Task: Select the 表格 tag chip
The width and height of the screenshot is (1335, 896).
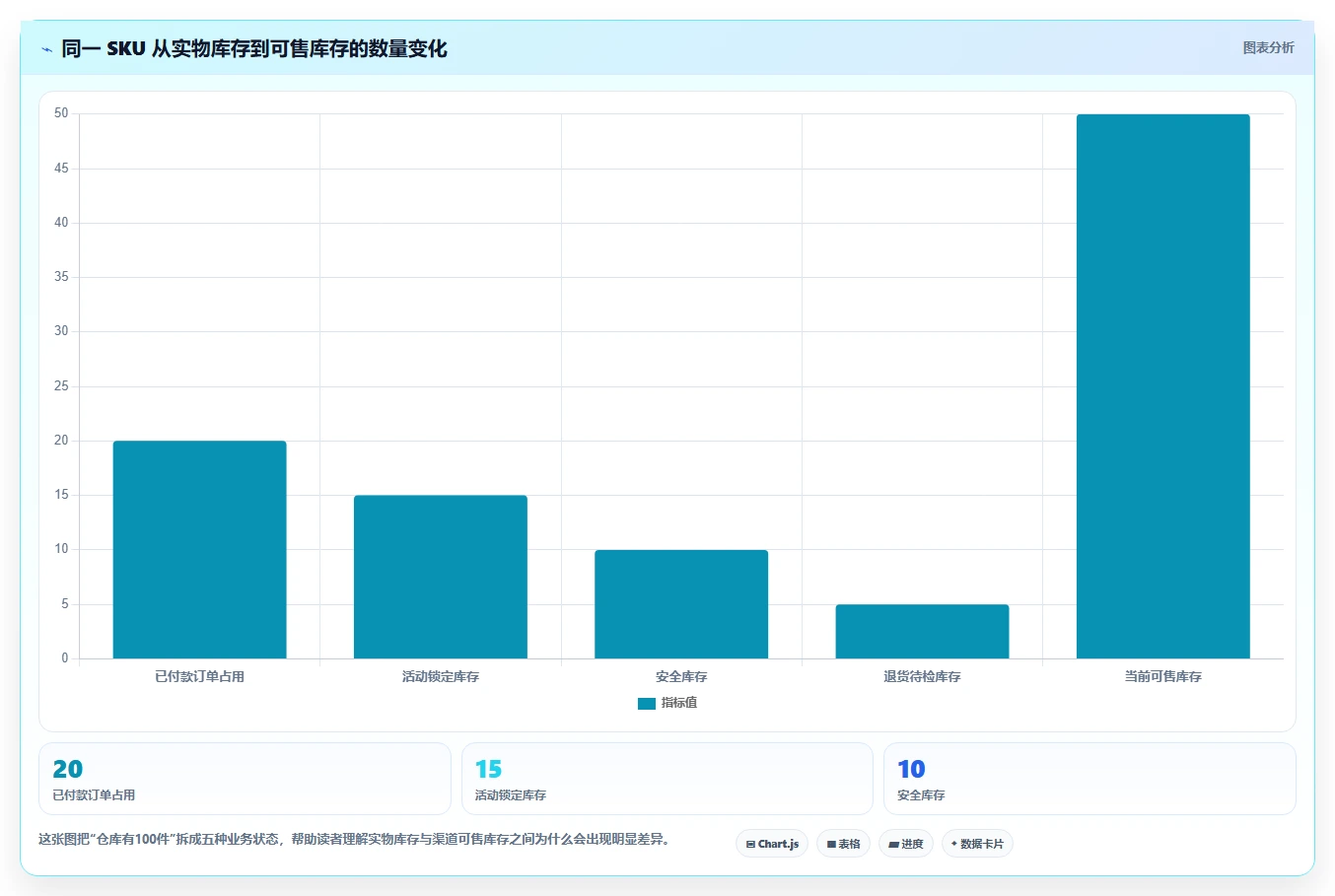Action: 843,844
